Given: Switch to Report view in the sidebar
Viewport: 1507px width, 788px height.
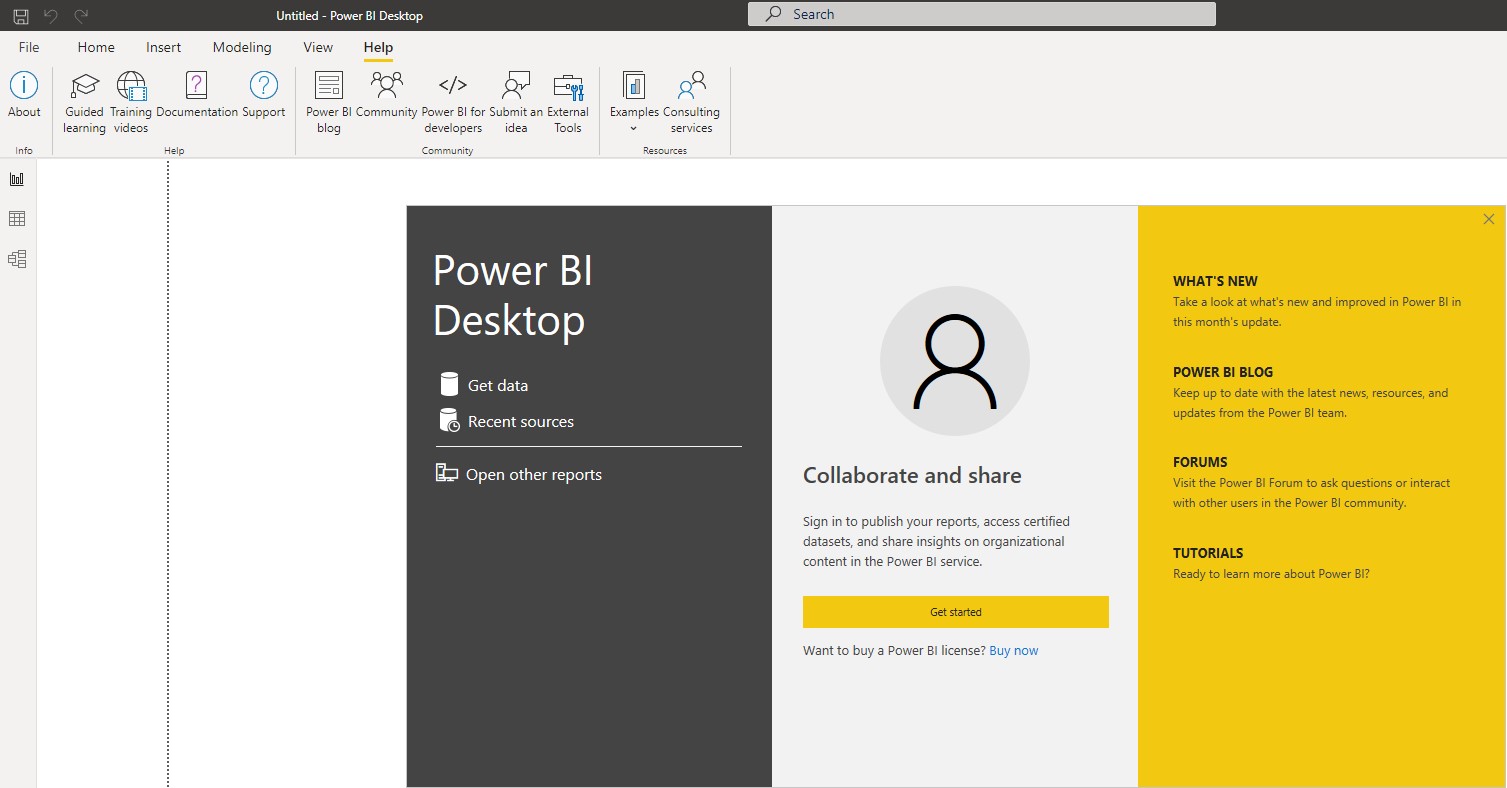Looking at the screenshot, I should click(x=17, y=179).
